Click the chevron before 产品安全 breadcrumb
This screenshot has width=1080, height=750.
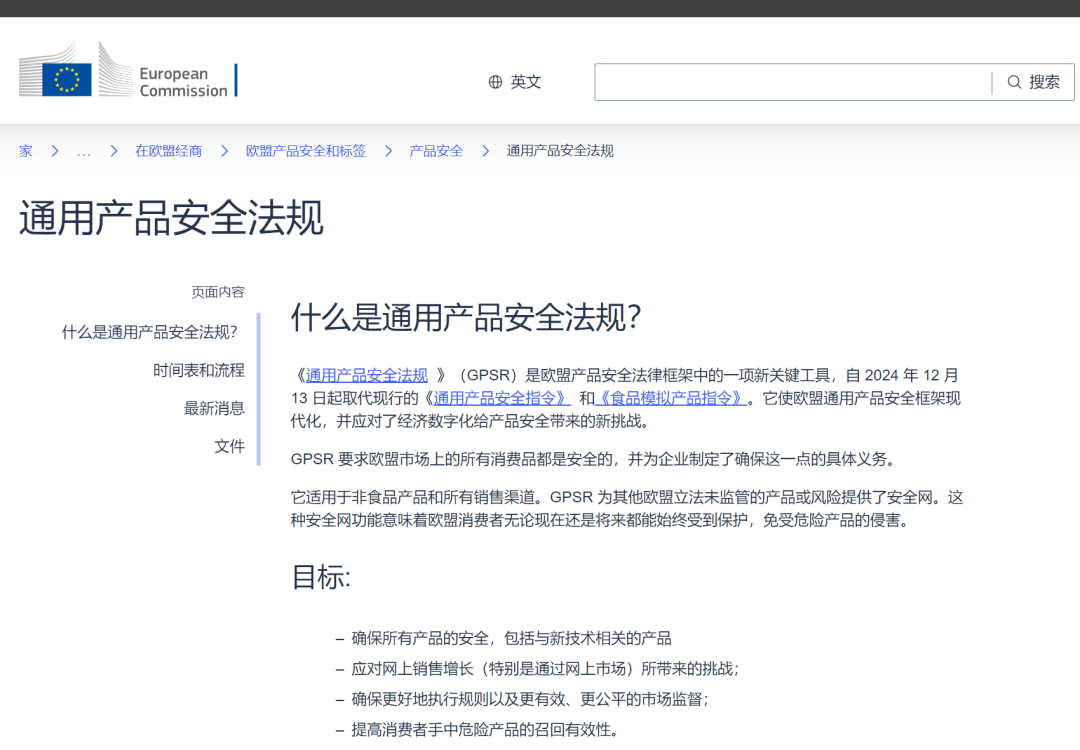point(388,150)
